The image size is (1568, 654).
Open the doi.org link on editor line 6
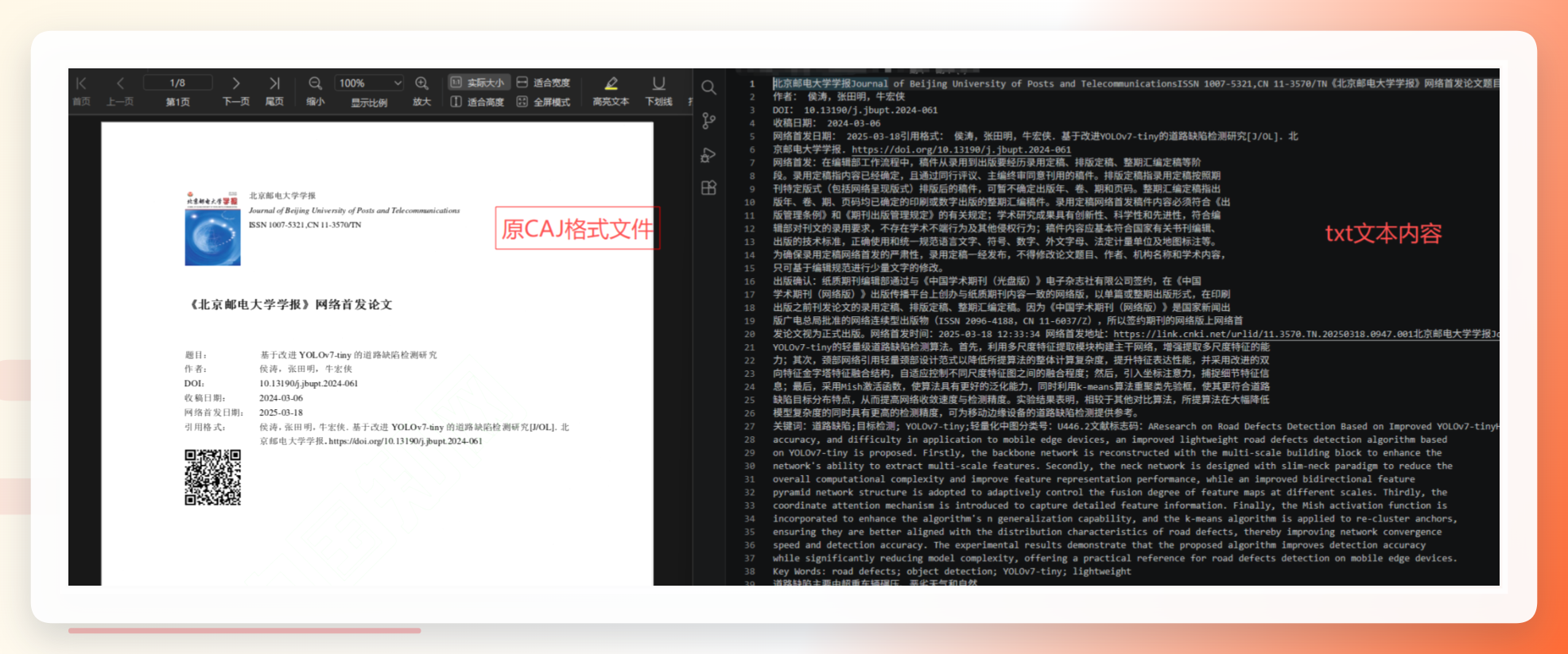(x=961, y=149)
